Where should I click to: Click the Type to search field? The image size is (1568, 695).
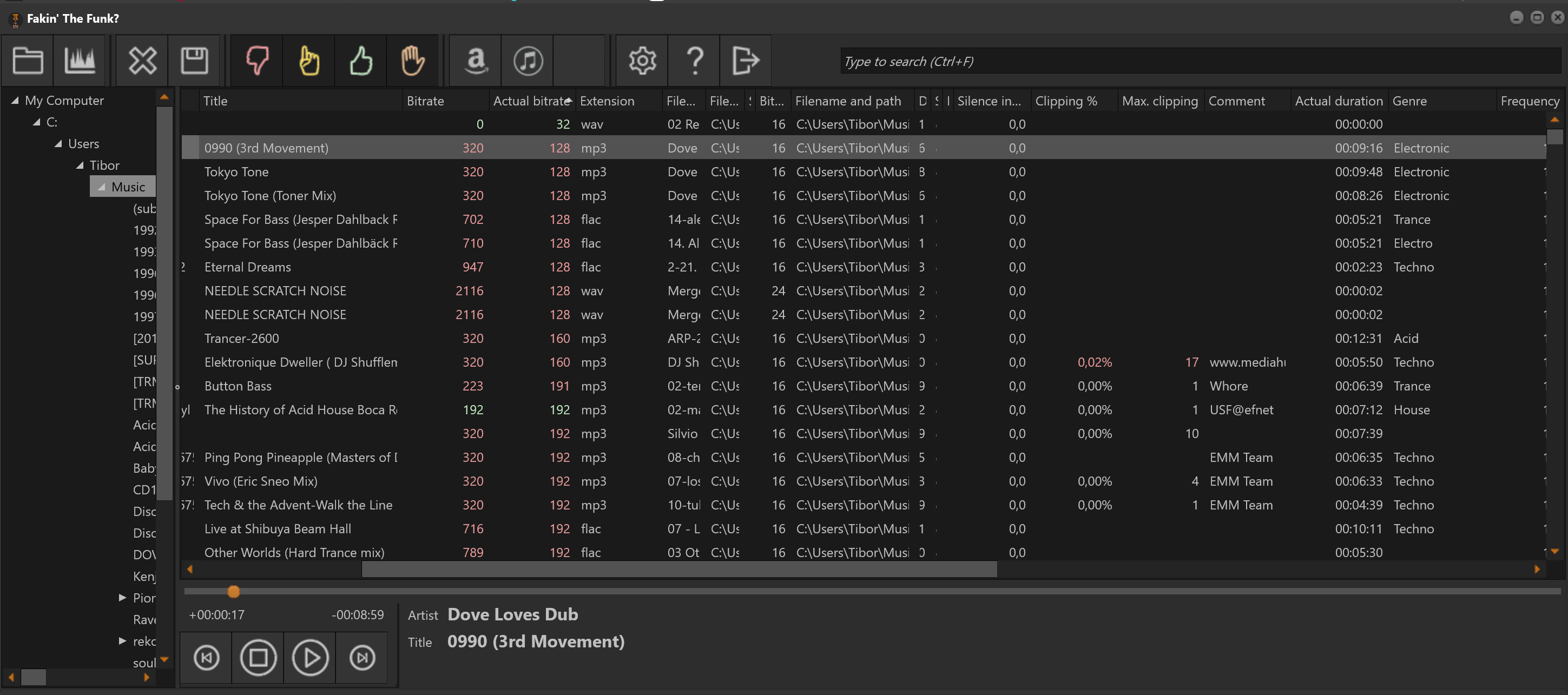pyautogui.click(x=1199, y=62)
